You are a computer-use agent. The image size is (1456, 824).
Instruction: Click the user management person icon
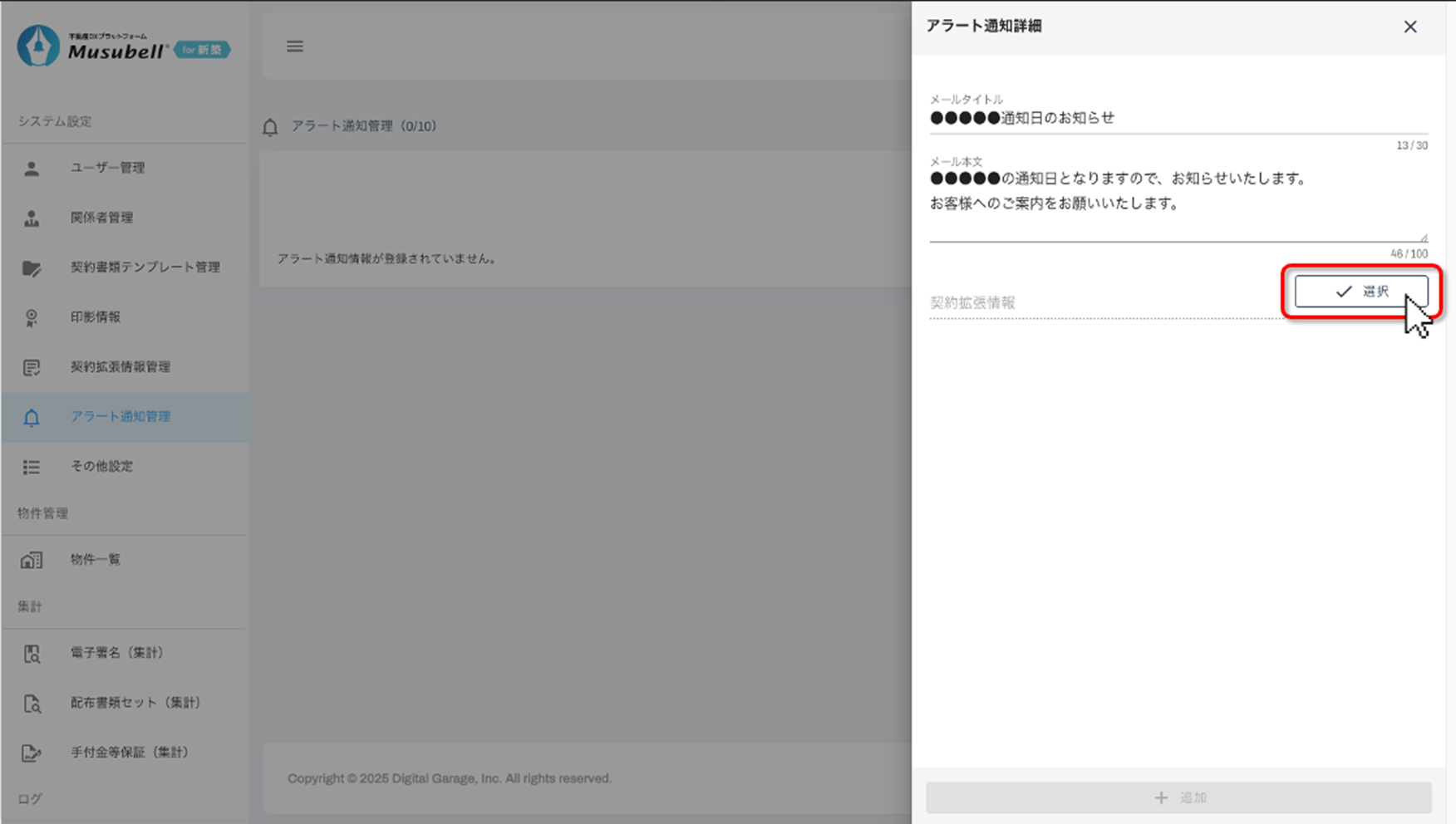tap(32, 169)
